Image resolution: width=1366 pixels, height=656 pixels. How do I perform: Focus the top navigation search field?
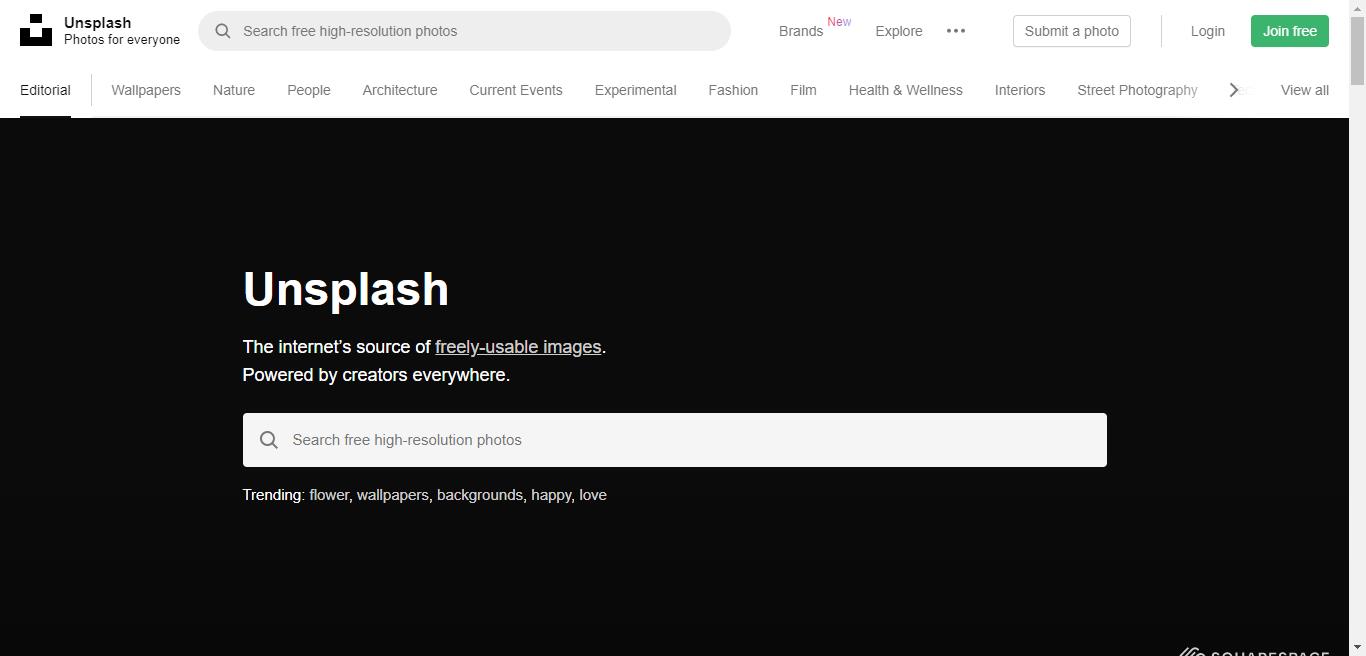tap(464, 31)
